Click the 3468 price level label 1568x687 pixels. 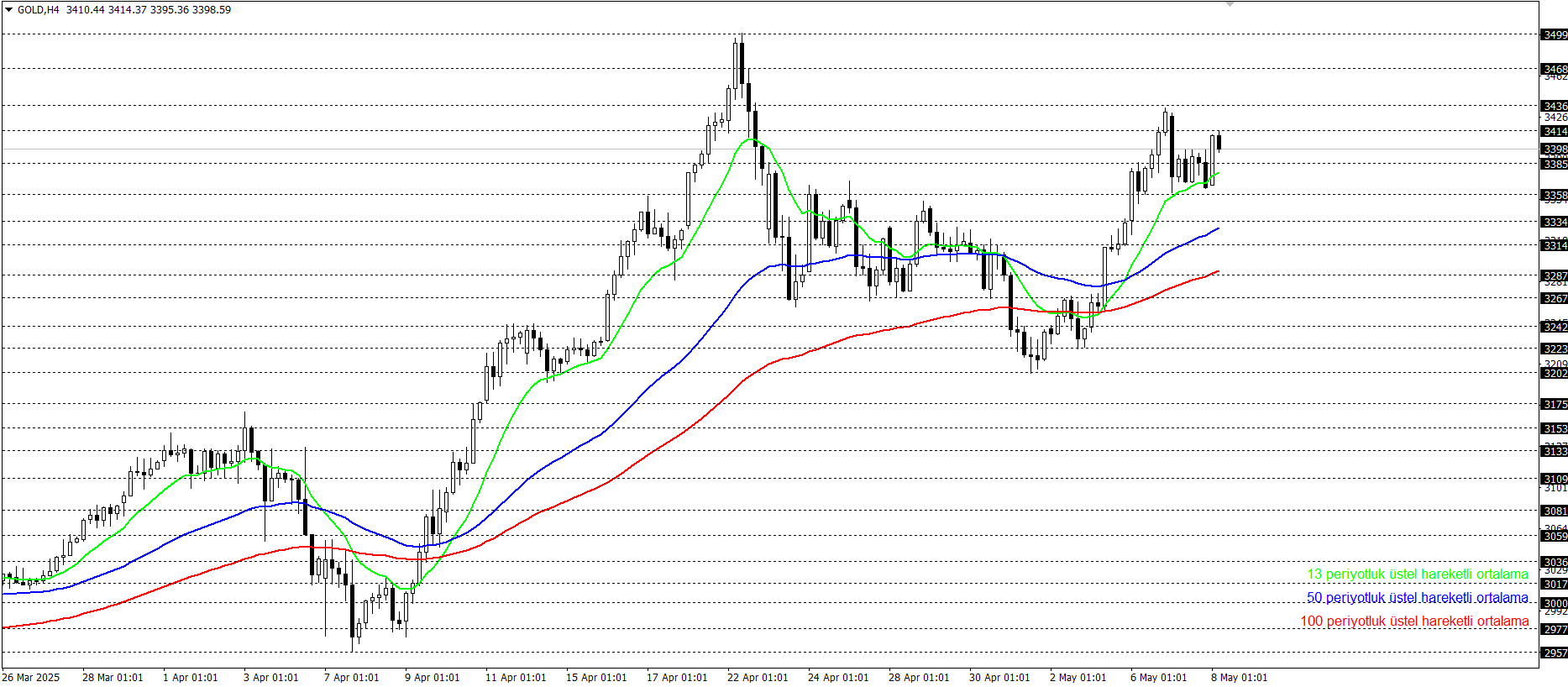point(1555,69)
